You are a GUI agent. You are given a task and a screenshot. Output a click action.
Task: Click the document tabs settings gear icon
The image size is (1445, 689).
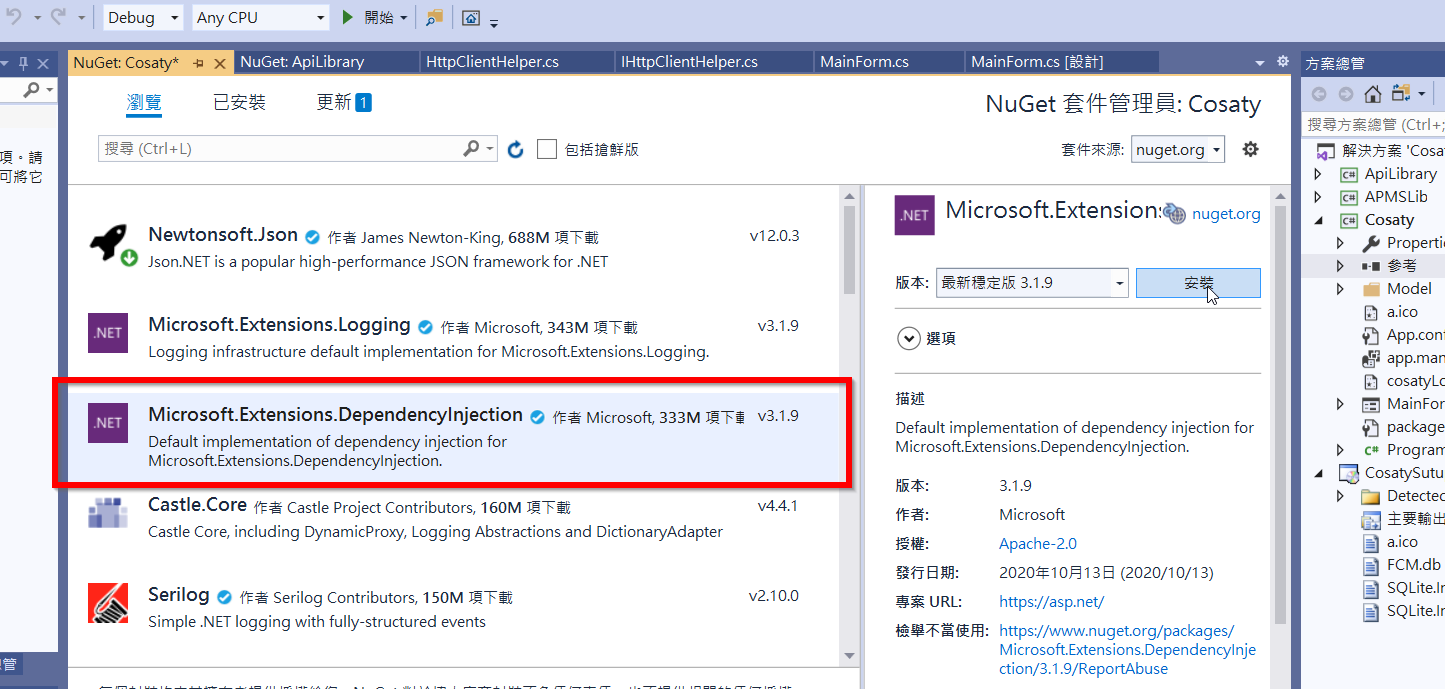click(x=1283, y=62)
